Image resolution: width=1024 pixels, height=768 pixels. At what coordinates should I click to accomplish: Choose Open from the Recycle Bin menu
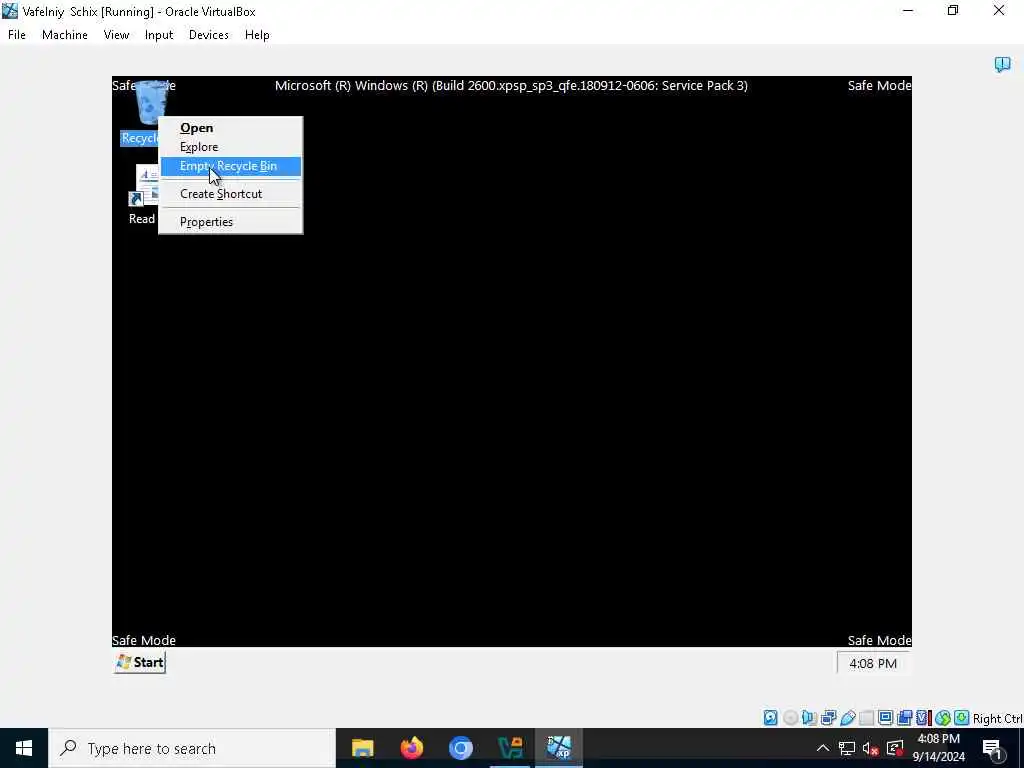point(231,128)
